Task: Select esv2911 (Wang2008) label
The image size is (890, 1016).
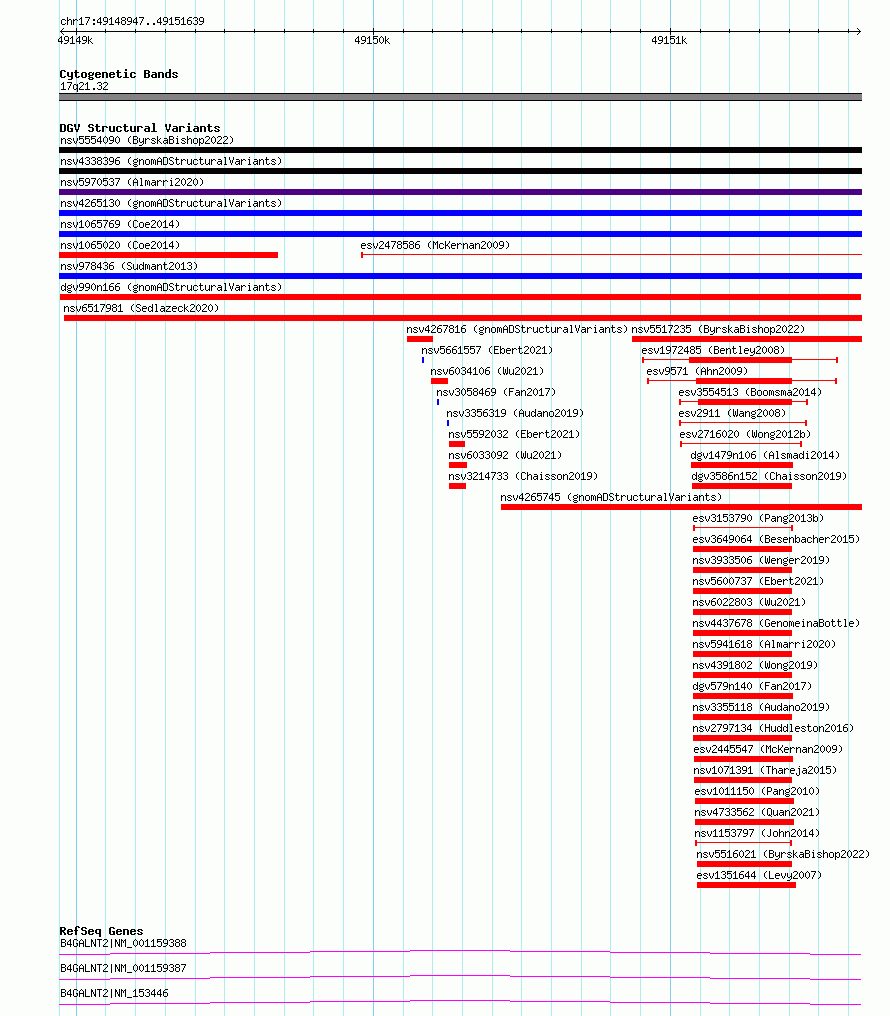Action: pyautogui.click(x=732, y=413)
